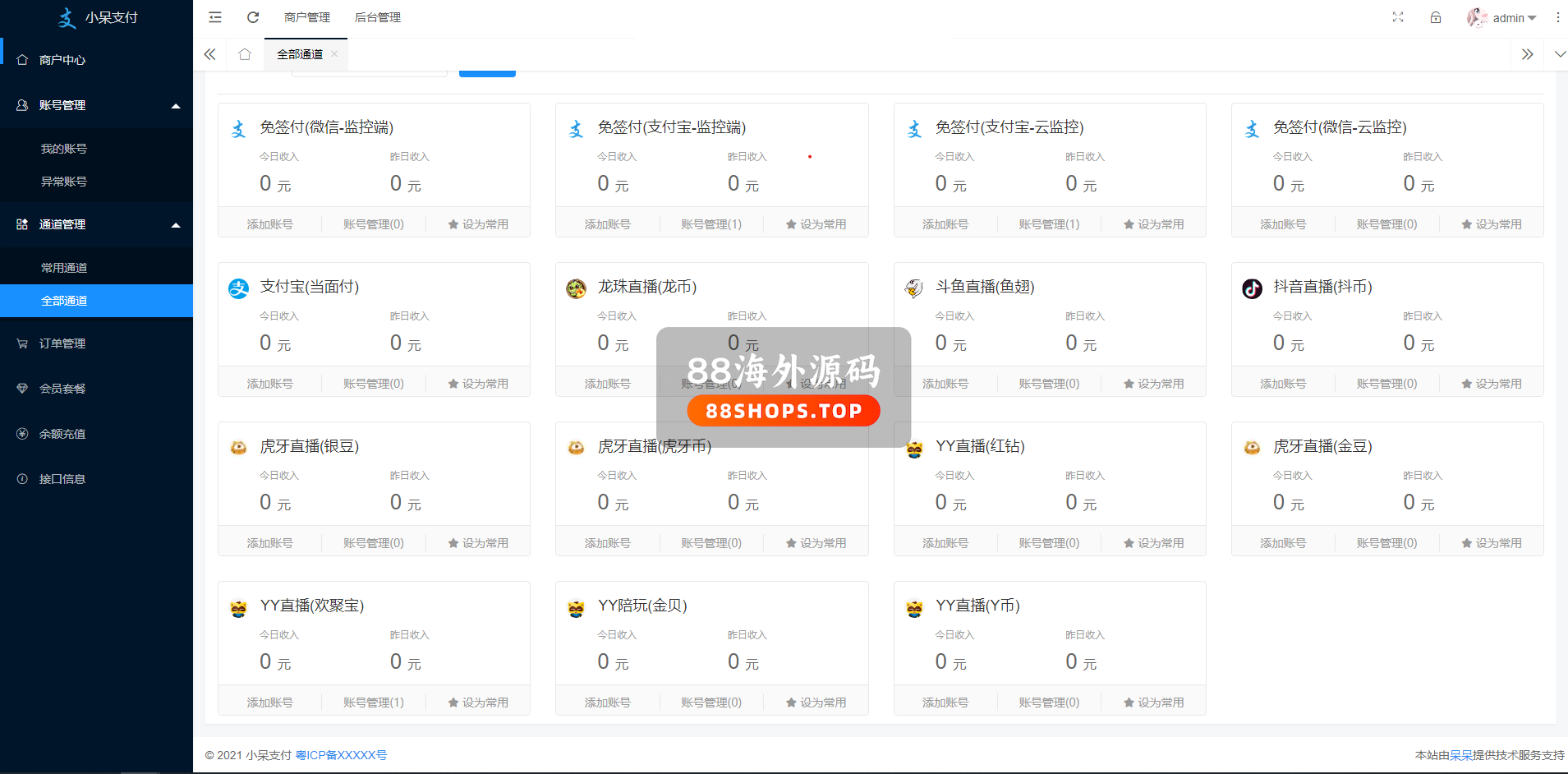Collapse the 通道管理 sidebar group
The image size is (1568, 774).
(x=176, y=225)
